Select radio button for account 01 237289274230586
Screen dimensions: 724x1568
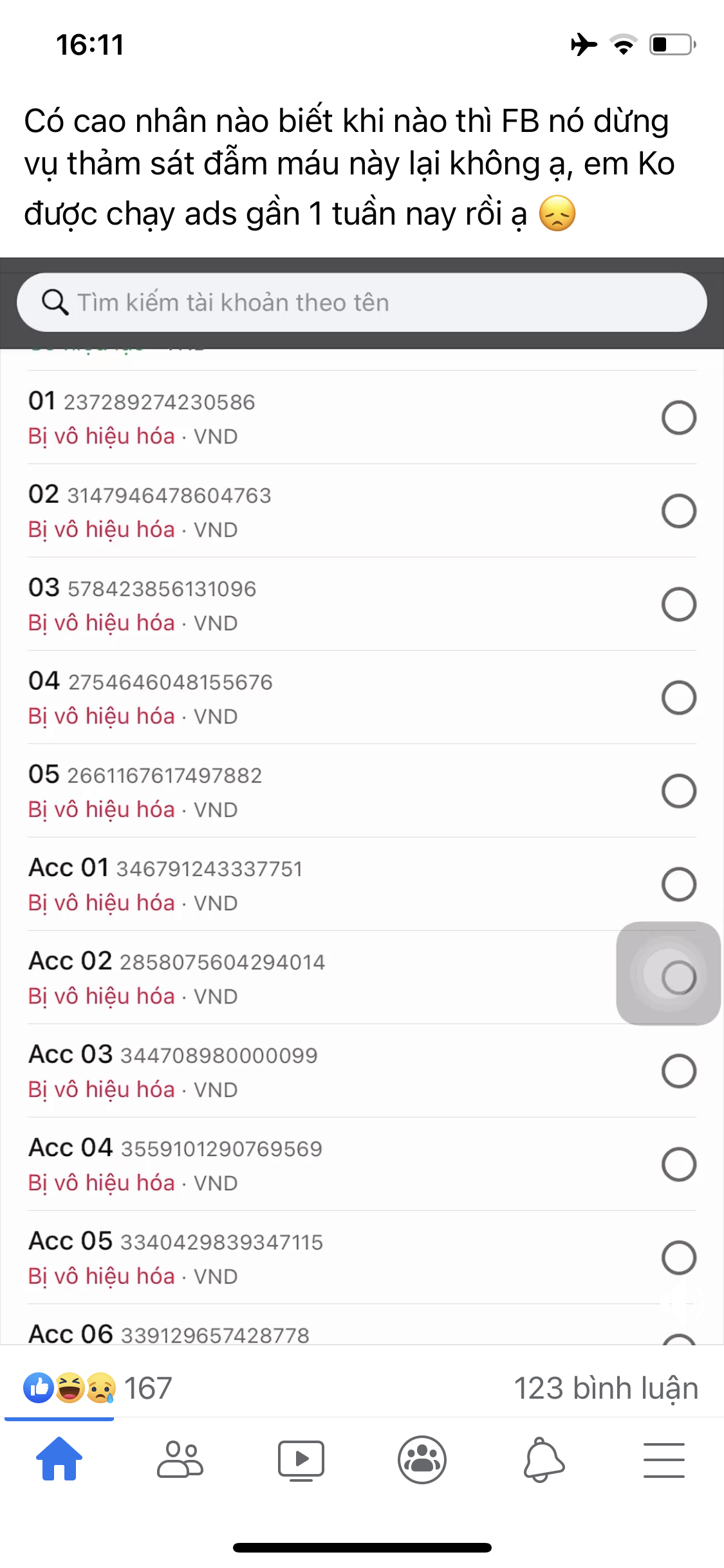pos(679,418)
